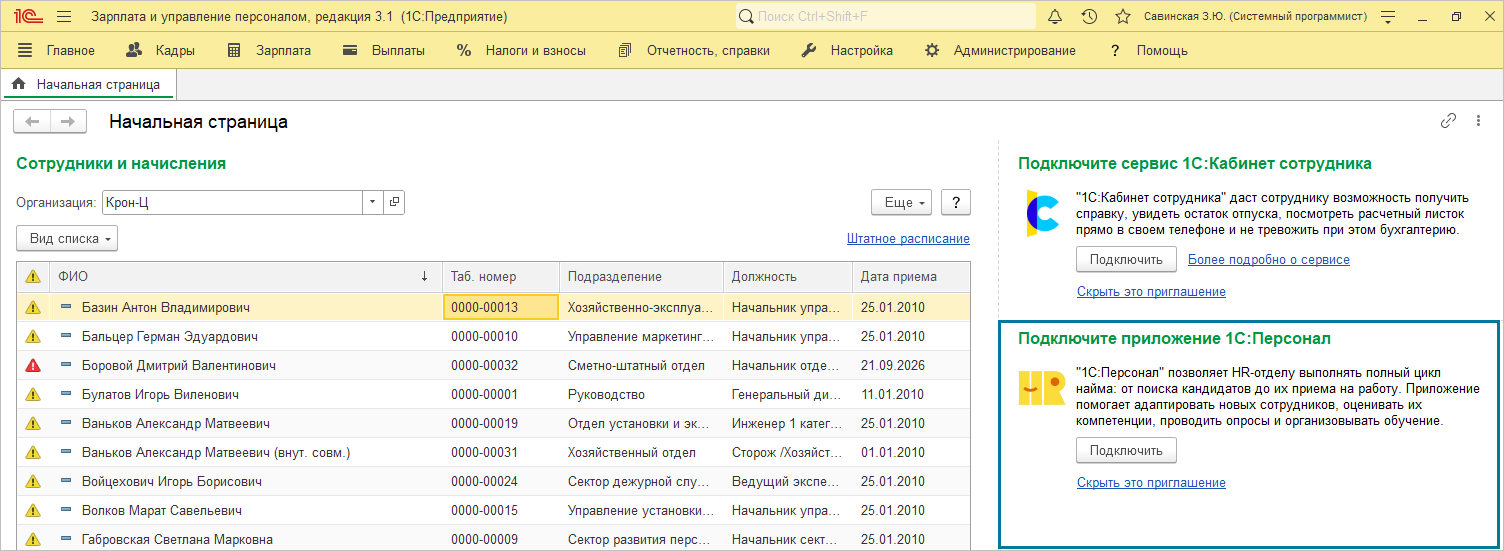Click Дата приема column header

click(910, 277)
